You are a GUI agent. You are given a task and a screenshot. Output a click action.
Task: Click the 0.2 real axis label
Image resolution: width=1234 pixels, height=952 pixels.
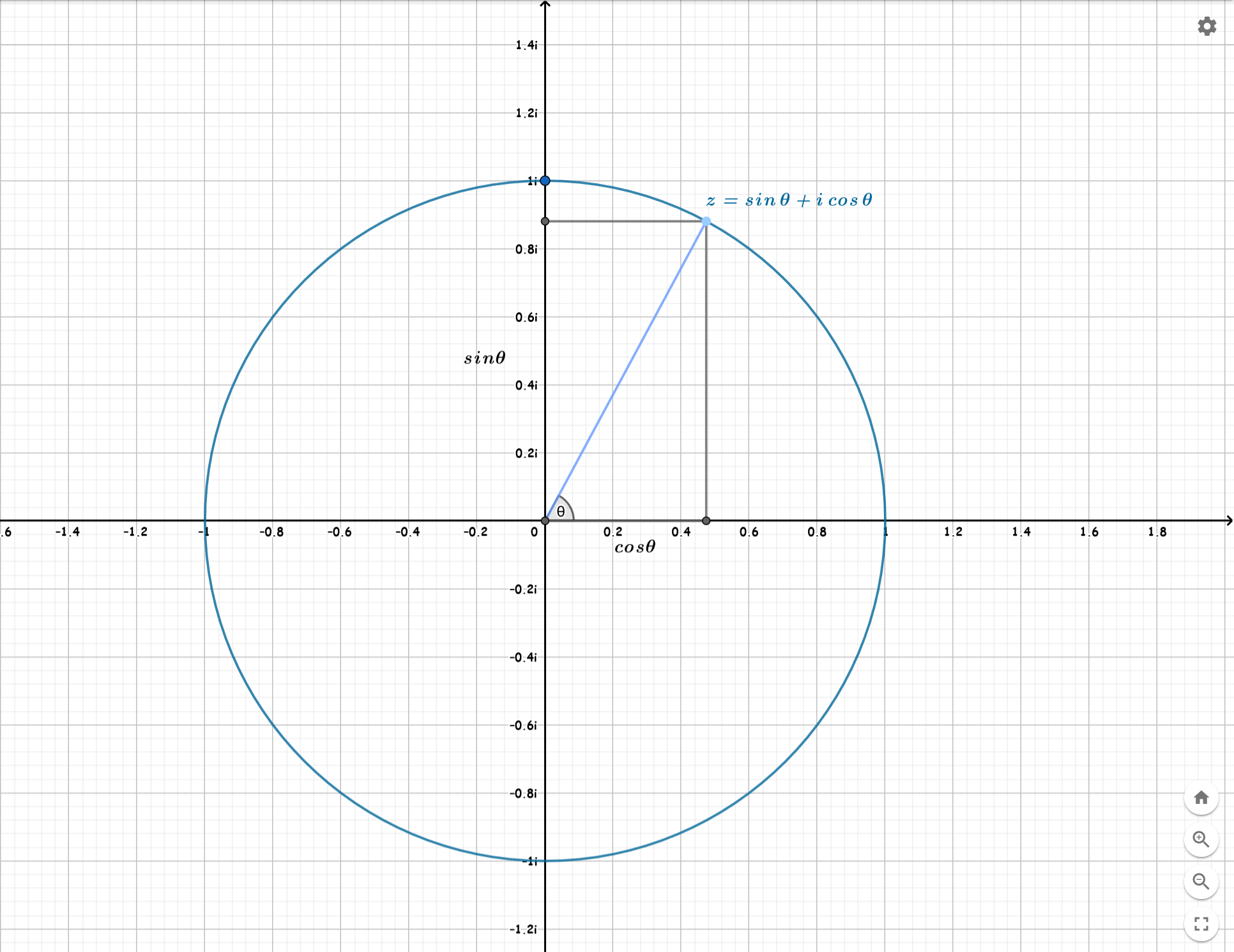coord(613,532)
